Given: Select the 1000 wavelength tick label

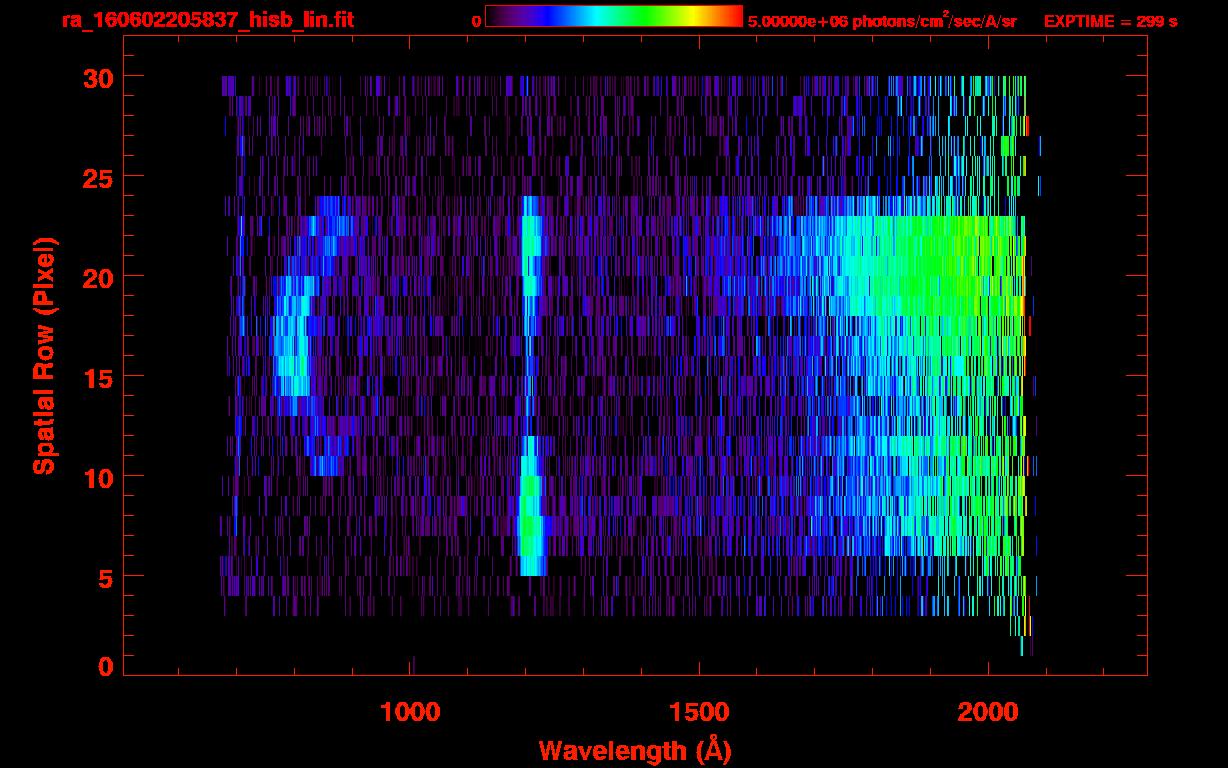Looking at the screenshot, I should [410, 712].
